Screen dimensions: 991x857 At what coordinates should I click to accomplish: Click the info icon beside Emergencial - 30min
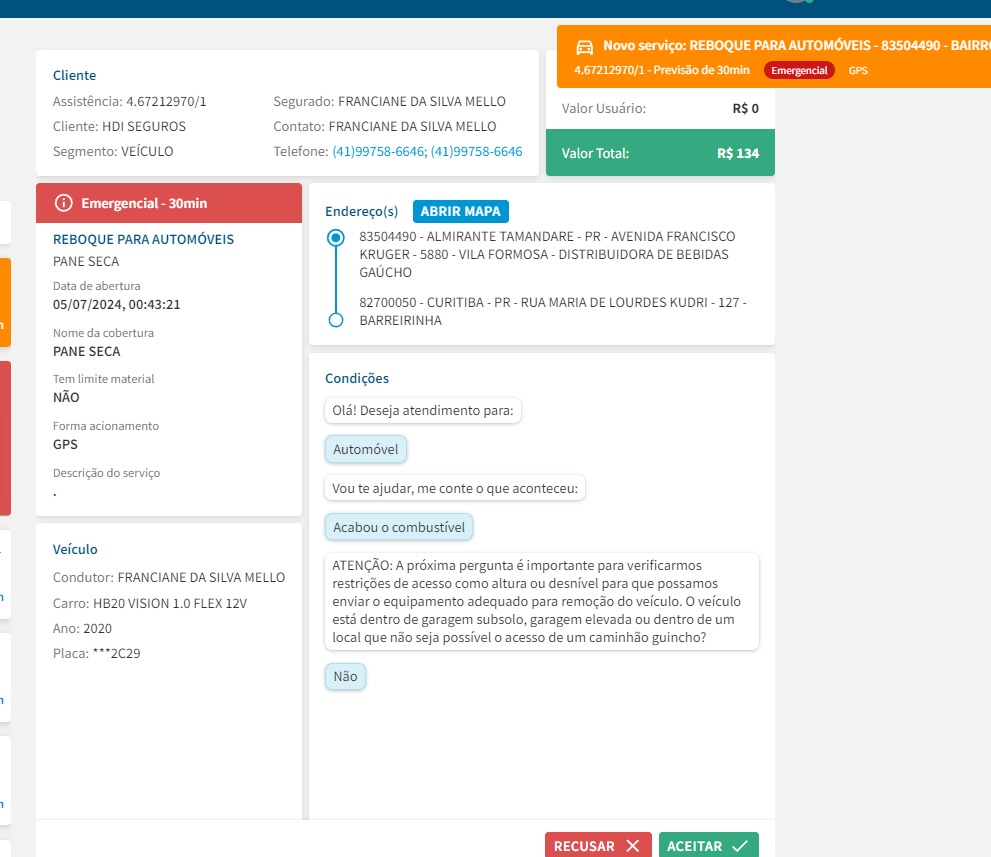click(x=63, y=203)
